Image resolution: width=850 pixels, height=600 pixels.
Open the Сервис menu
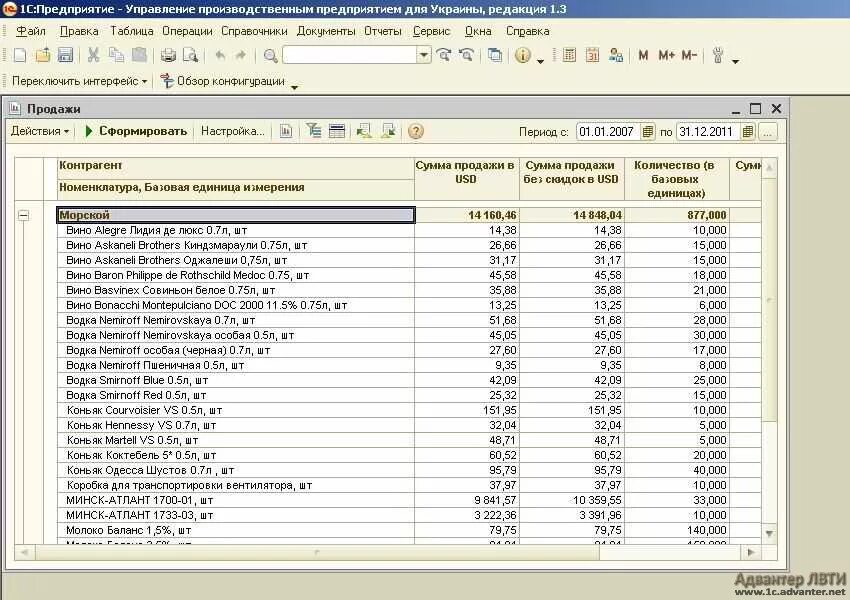[x=432, y=31]
